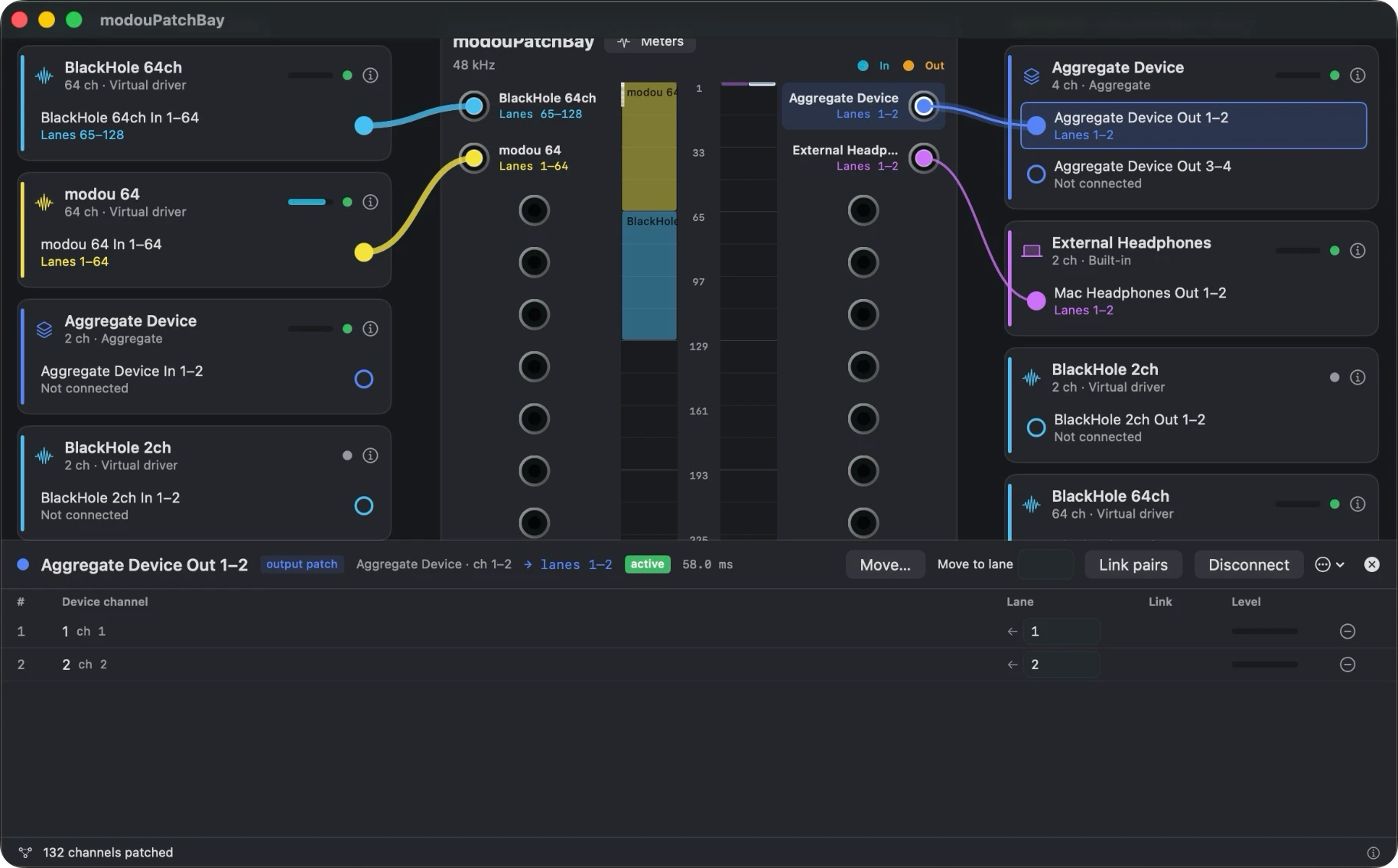Close the patch detail panel
Viewport: 1398px width, 868px height.
[x=1372, y=564]
